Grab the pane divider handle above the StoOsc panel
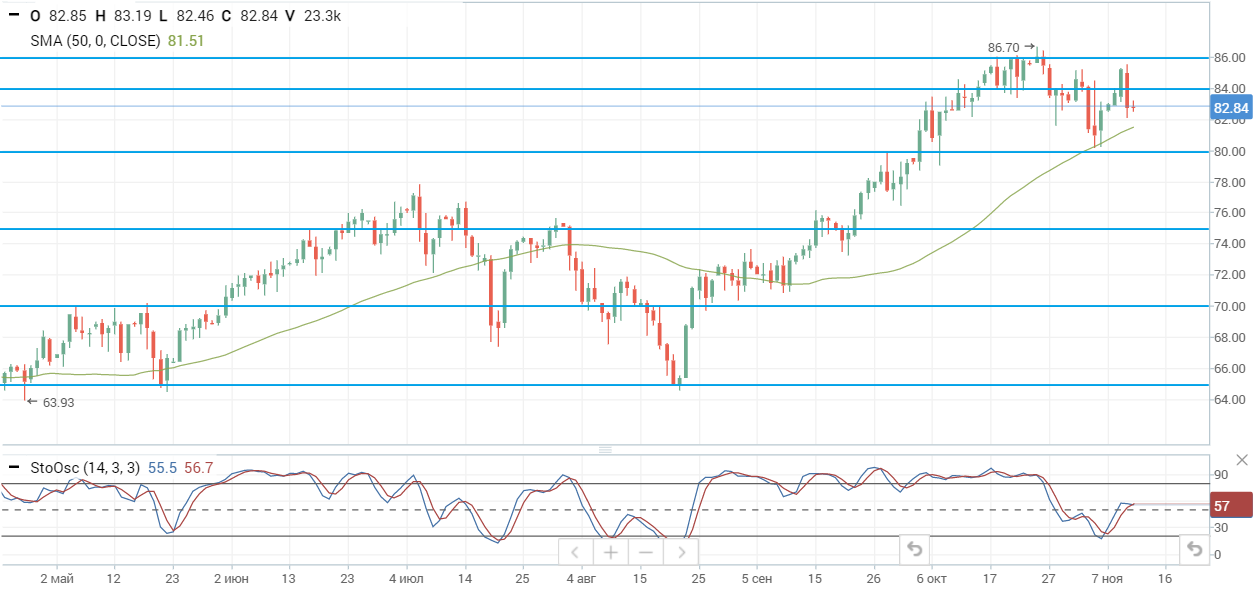The image size is (1255, 593). tap(604, 450)
